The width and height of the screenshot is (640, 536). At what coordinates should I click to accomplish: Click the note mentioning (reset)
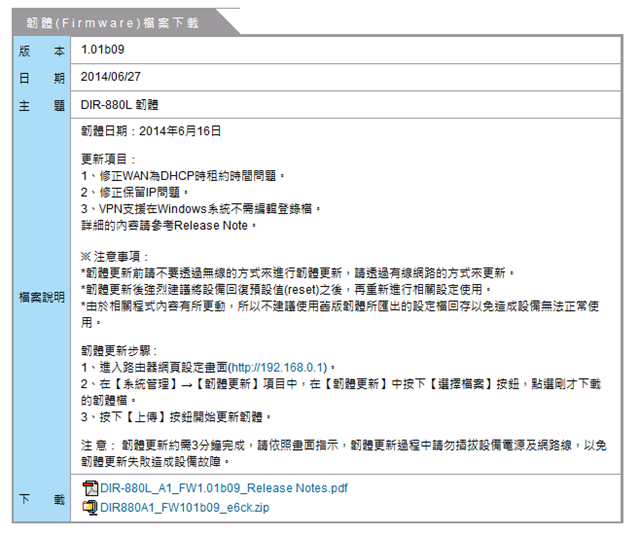pos(286,289)
